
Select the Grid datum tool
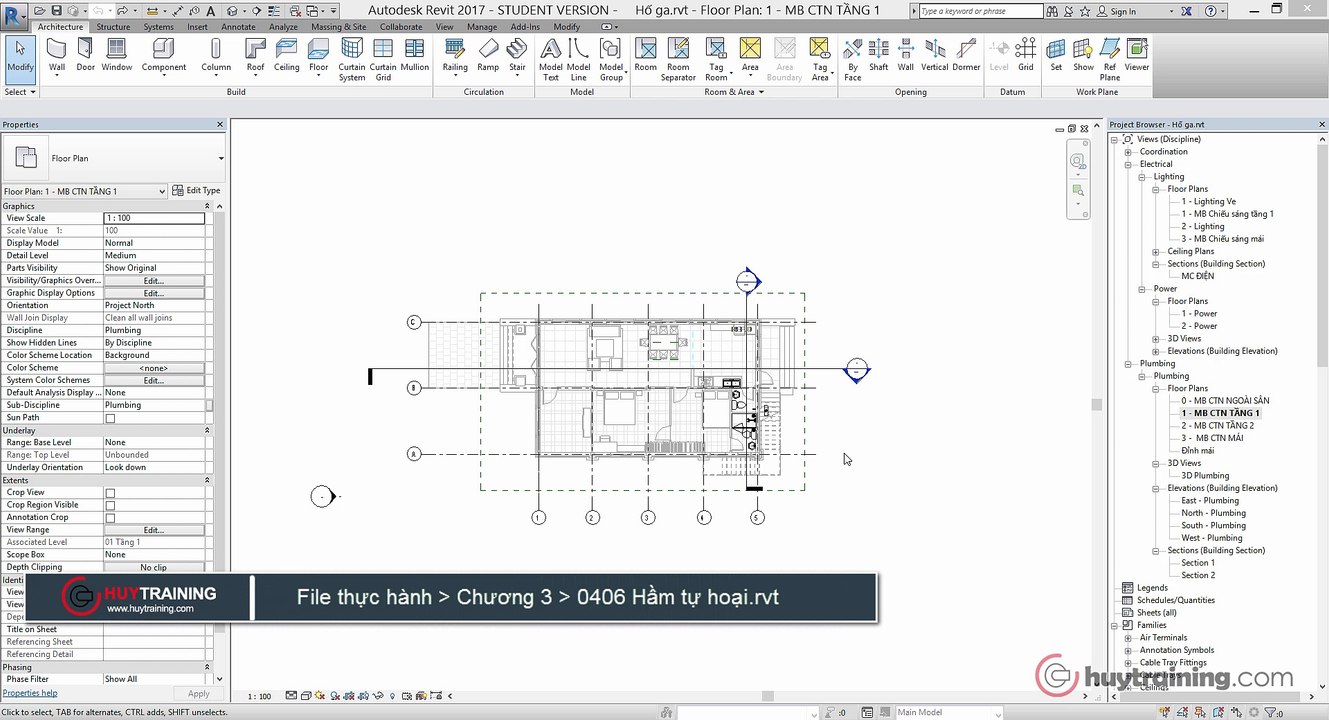coord(1026,55)
